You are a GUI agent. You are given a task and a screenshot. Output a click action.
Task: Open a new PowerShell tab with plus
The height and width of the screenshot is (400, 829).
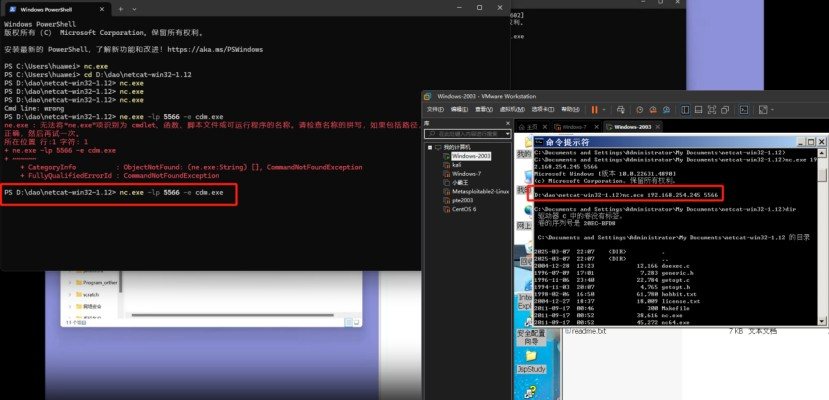tap(121, 9)
